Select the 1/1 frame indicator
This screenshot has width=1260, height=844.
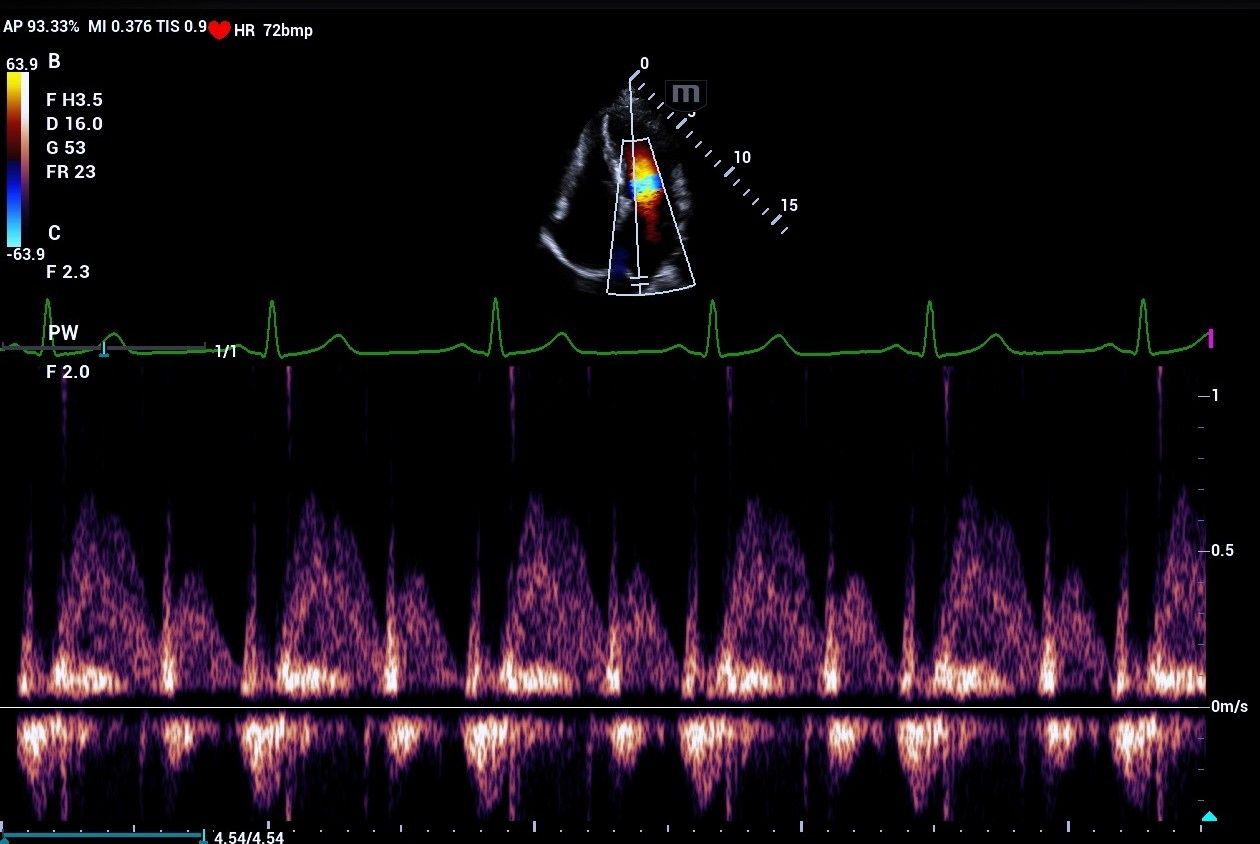click(225, 352)
